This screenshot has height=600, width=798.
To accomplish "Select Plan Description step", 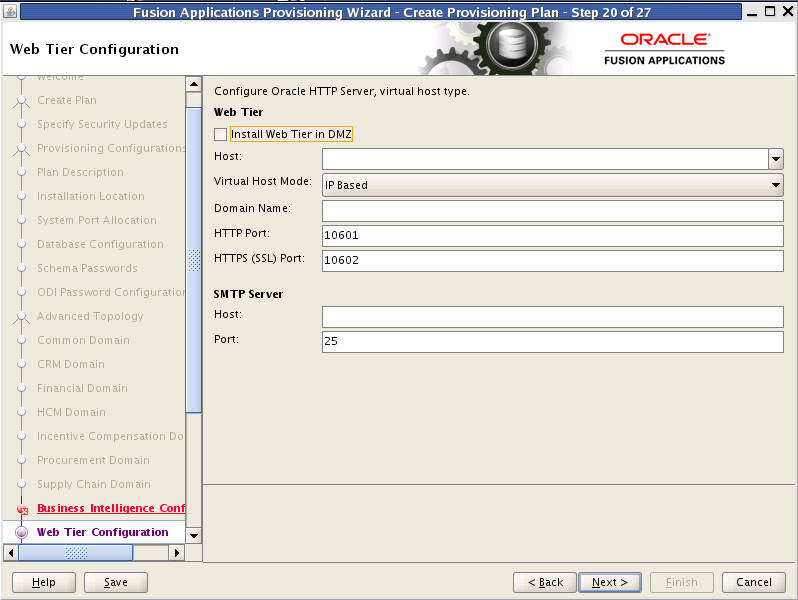I will 80,172.
